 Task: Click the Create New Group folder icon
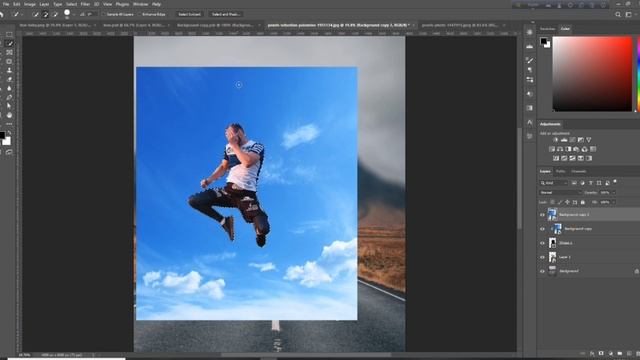(x=620, y=353)
